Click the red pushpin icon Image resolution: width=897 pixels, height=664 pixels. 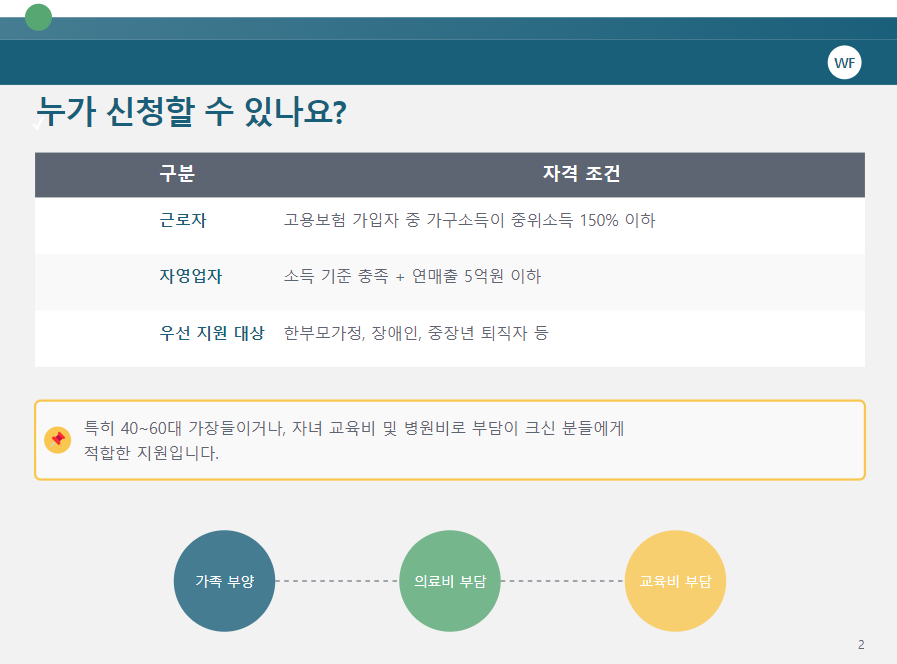tap(57, 440)
